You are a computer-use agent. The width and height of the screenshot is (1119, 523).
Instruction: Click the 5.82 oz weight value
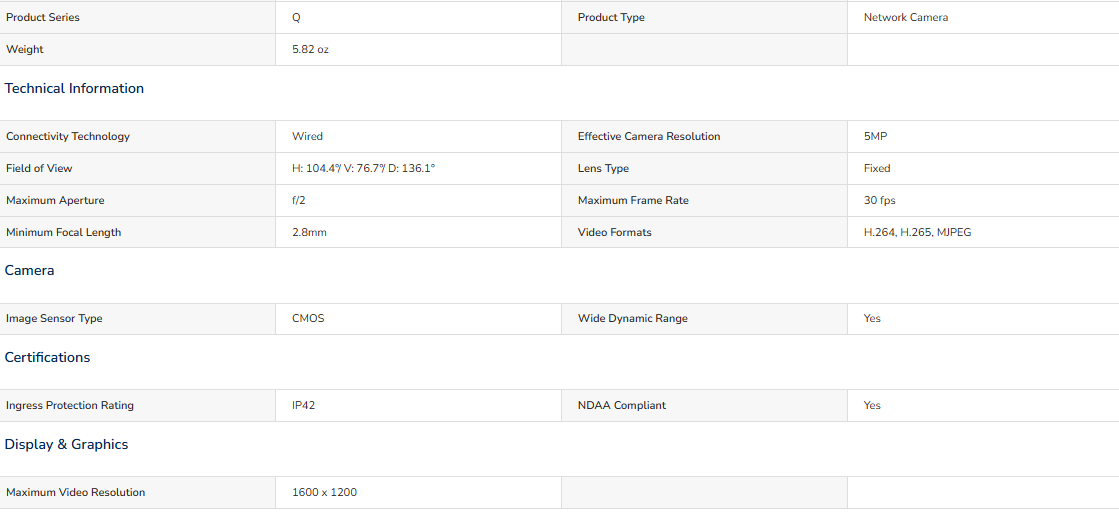[x=310, y=49]
